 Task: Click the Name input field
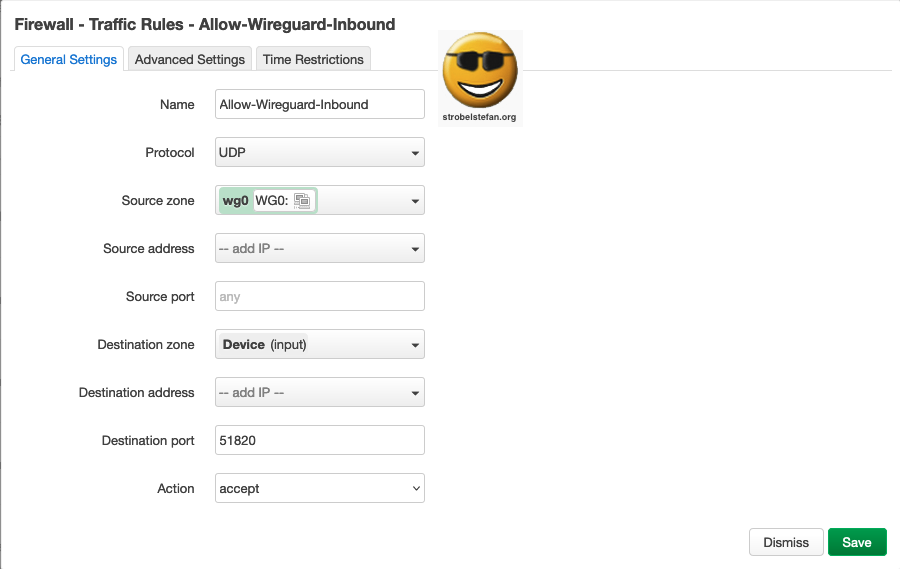click(x=320, y=104)
